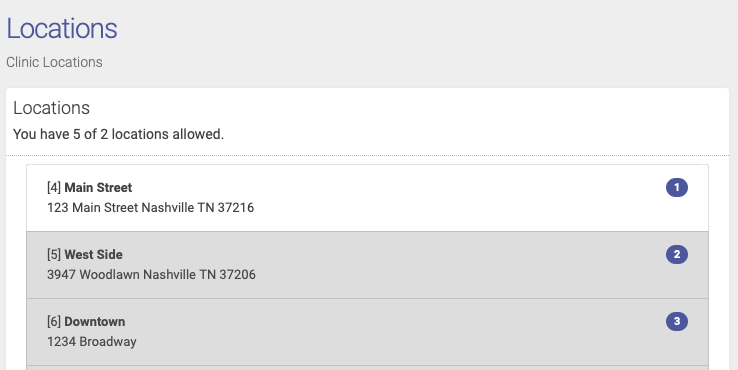The height and width of the screenshot is (370, 738).
Task: Select the West Side location name
Action: [x=93, y=254]
